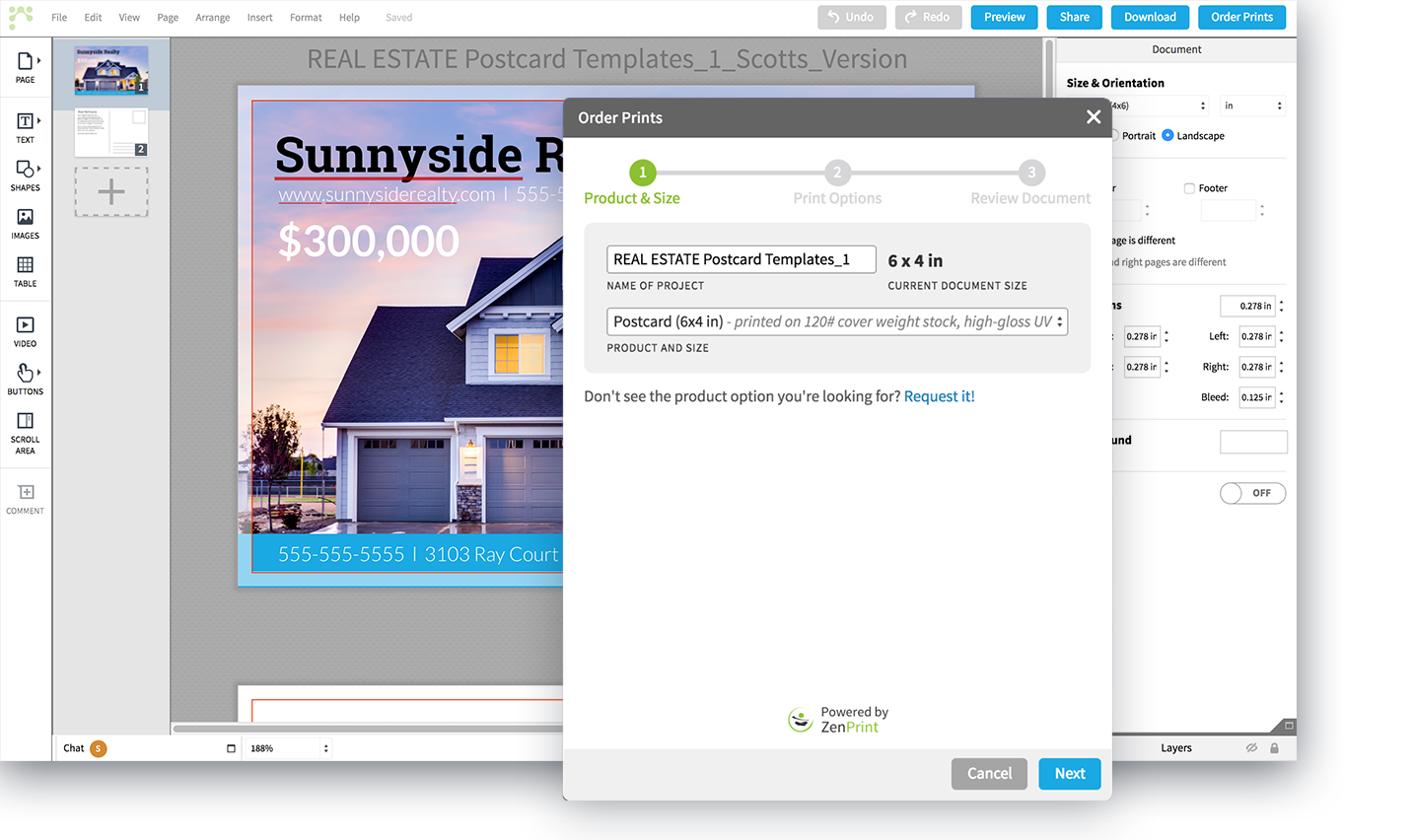Open the Buttons tool

(26, 378)
